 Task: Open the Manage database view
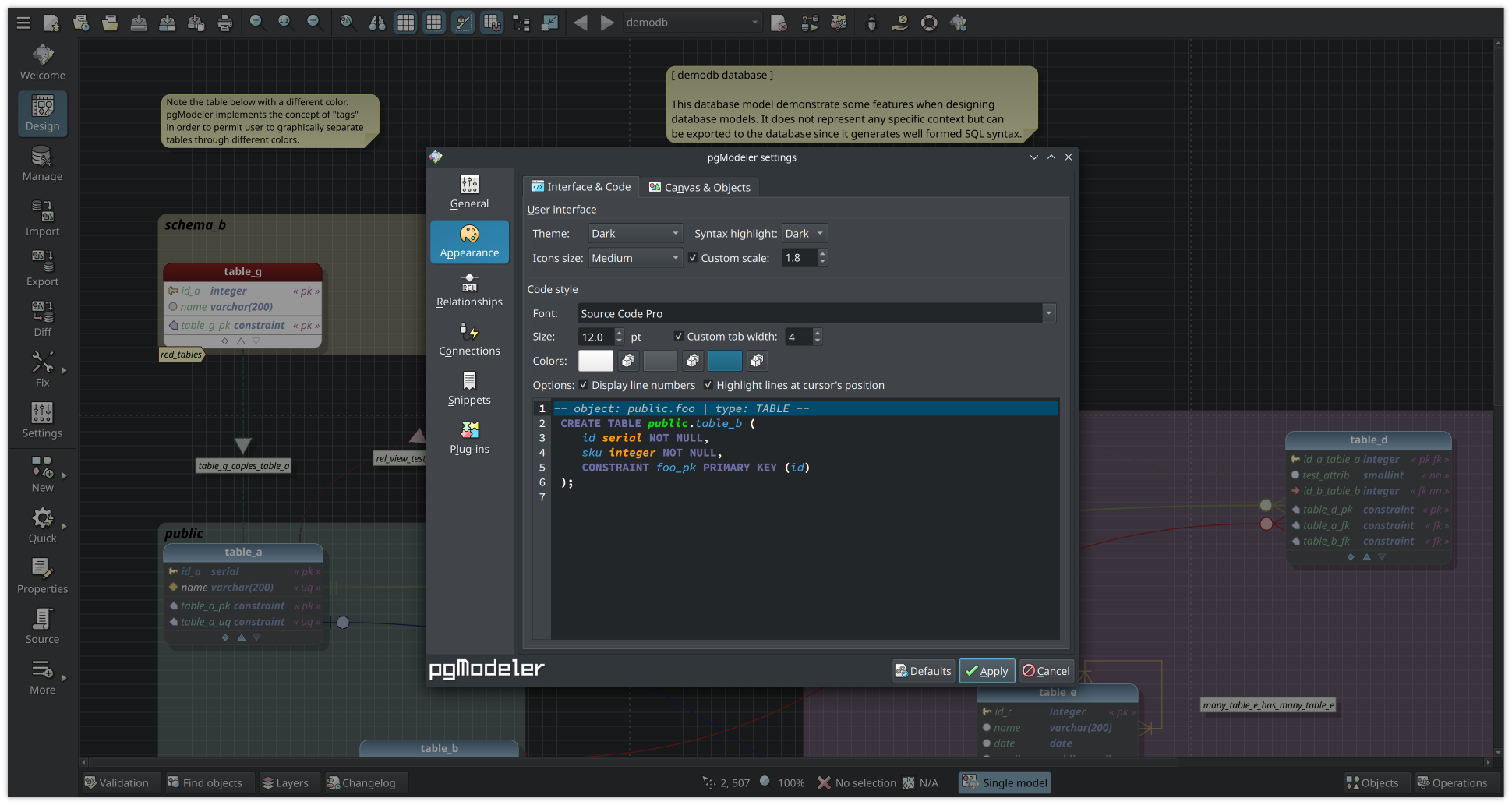(43, 164)
